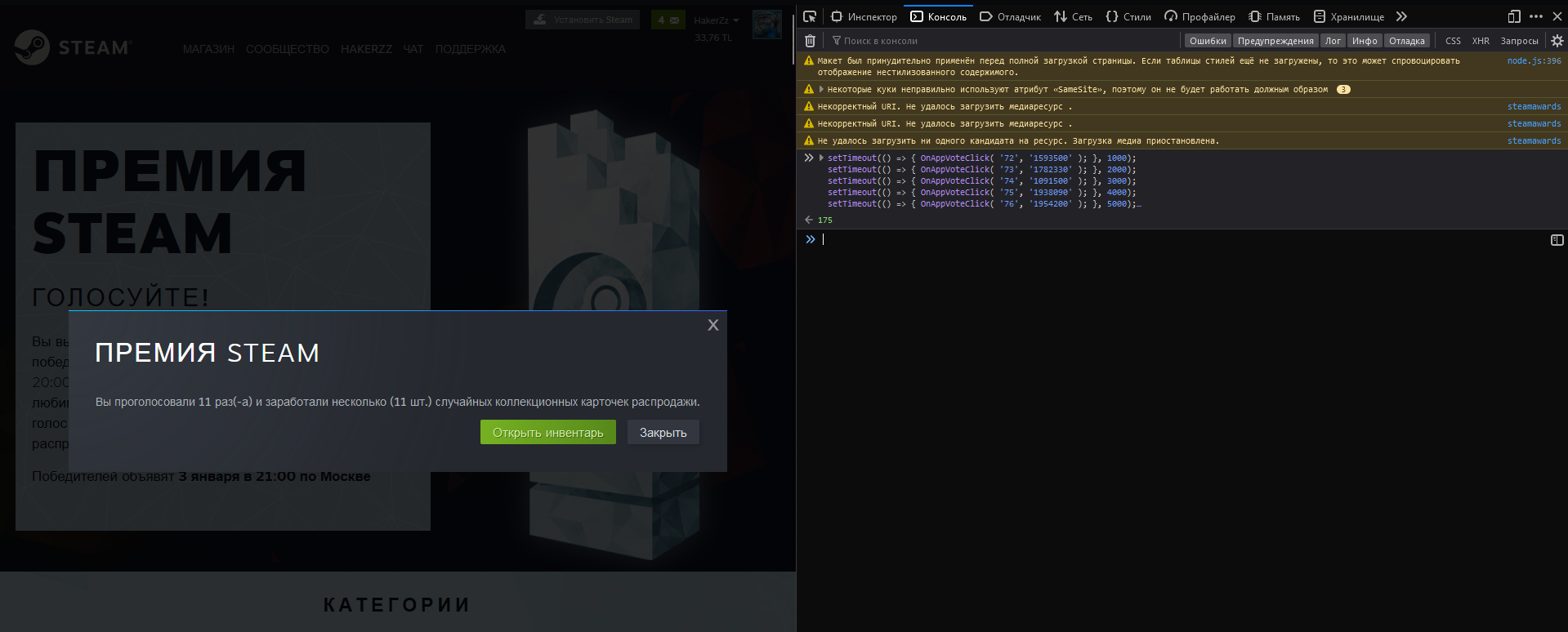Viewport: 1568px width, 632px height.
Task: Click the Steam logo in the header
Action: pyautogui.click(x=74, y=47)
